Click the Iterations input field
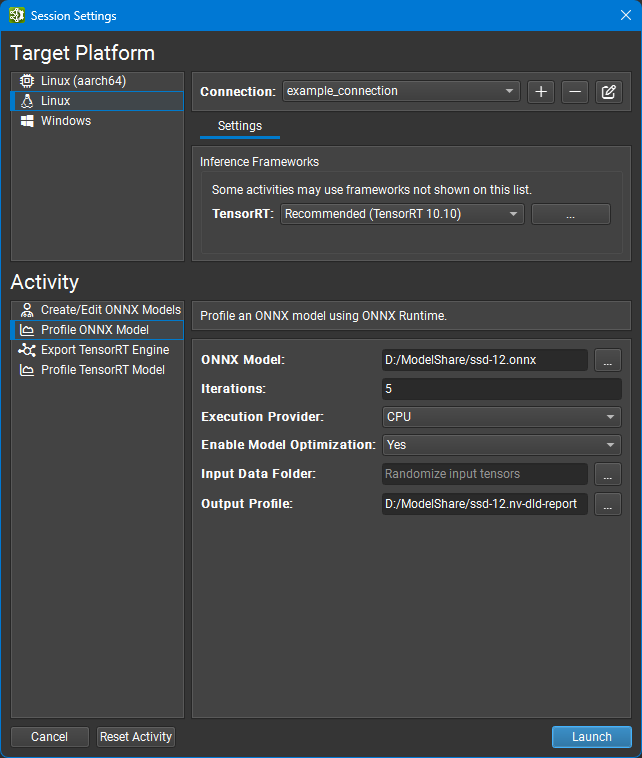 tap(501, 389)
